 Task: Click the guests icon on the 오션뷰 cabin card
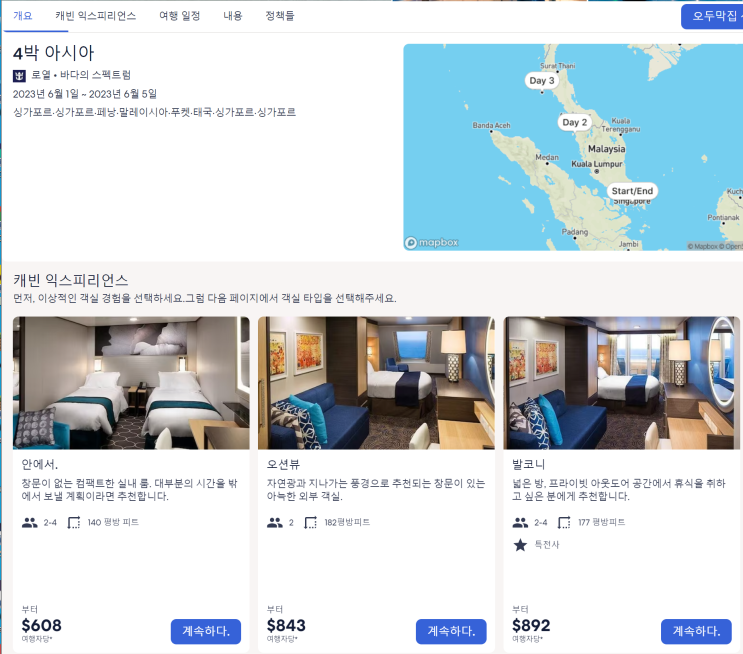tap(275, 523)
